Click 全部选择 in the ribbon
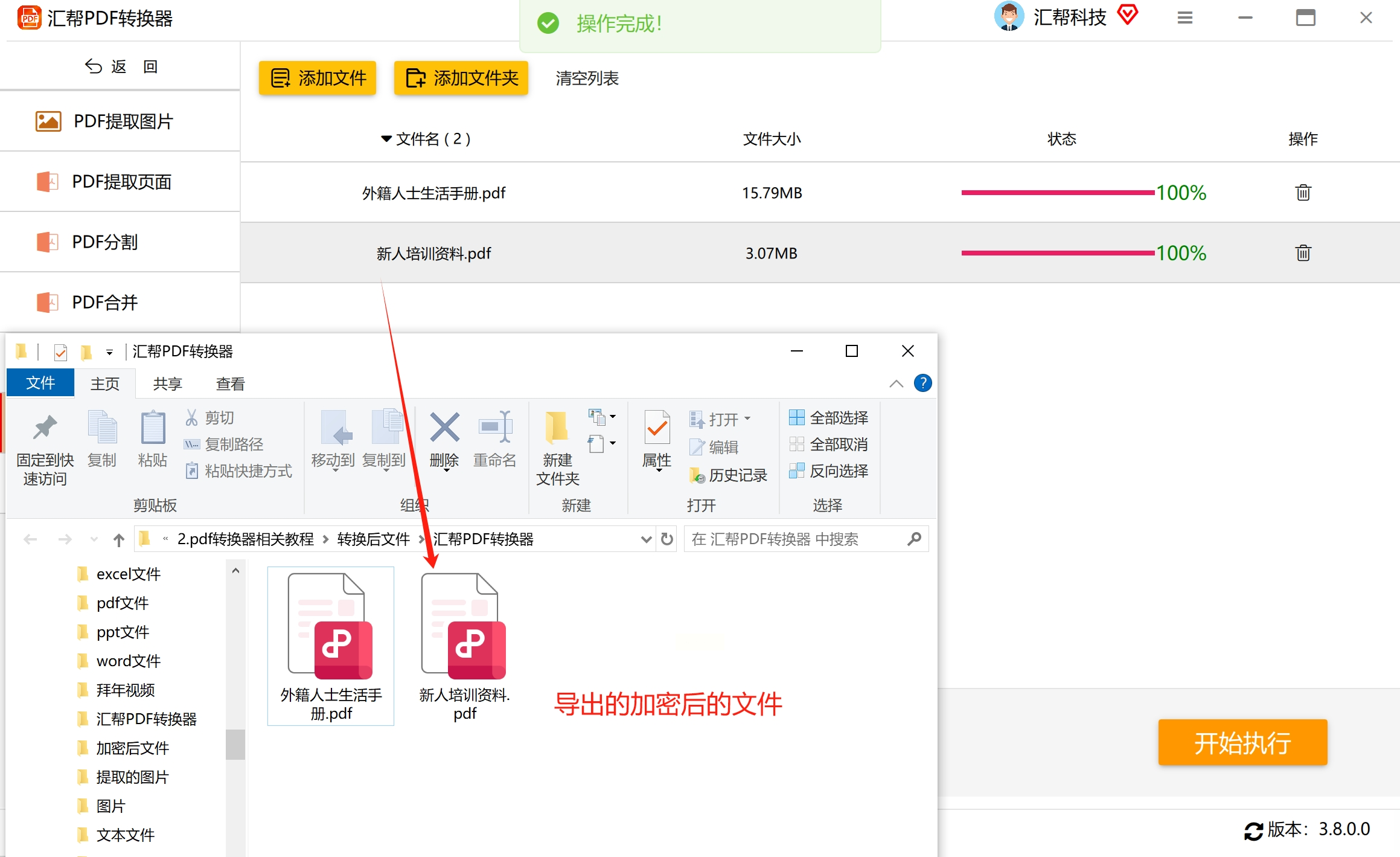The height and width of the screenshot is (857, 1400). point(828,417)
